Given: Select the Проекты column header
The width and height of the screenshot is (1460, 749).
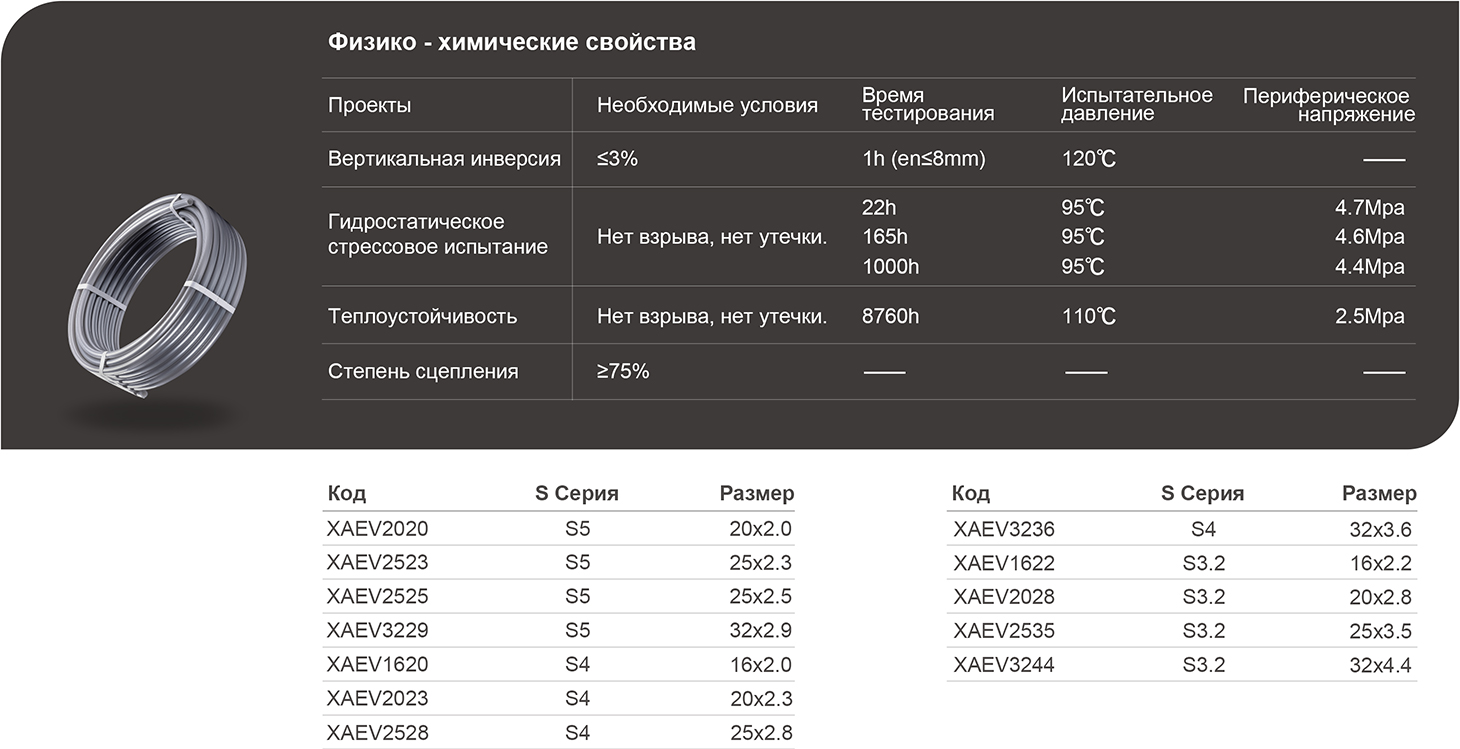Looking at the screenshot, I should pos(369,105).
